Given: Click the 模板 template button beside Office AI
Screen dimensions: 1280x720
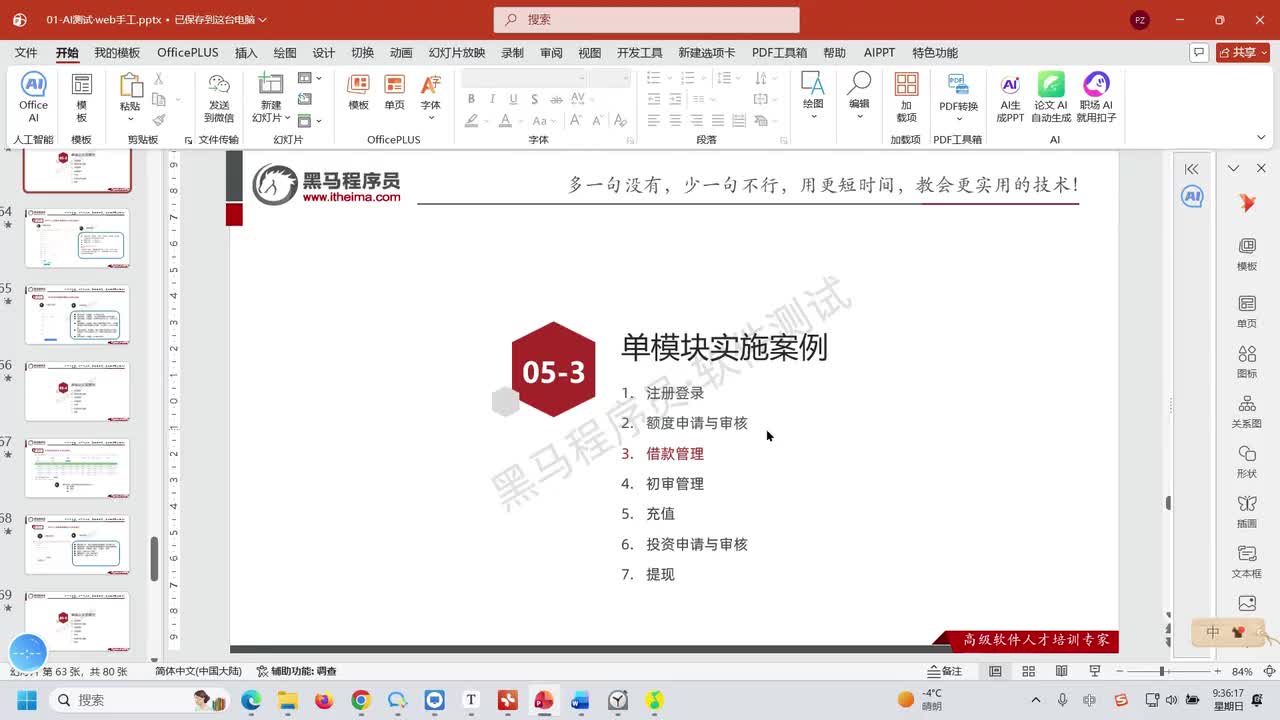Looking at the screenshot, I should (81, 97).
